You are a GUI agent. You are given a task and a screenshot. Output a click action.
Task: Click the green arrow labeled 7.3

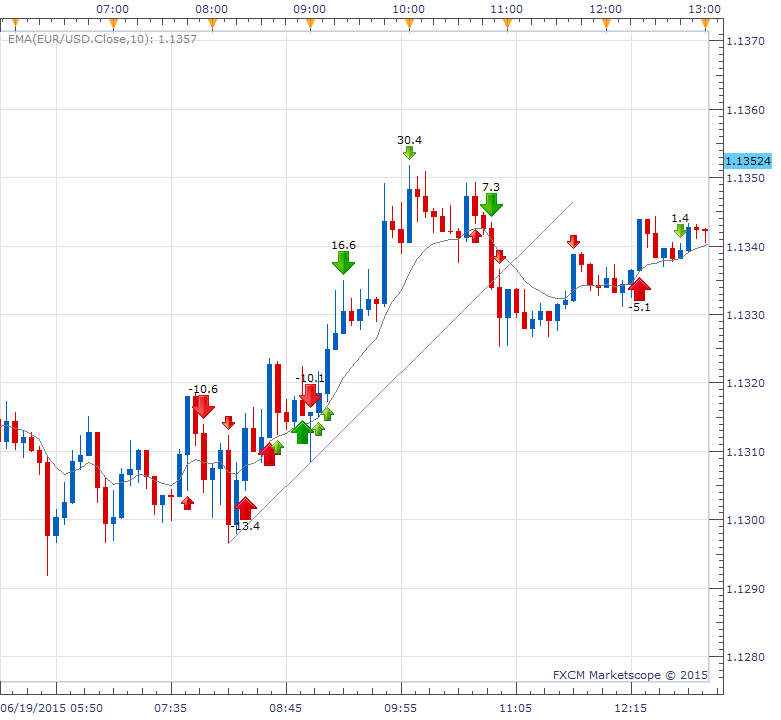[x=491, y=205]
